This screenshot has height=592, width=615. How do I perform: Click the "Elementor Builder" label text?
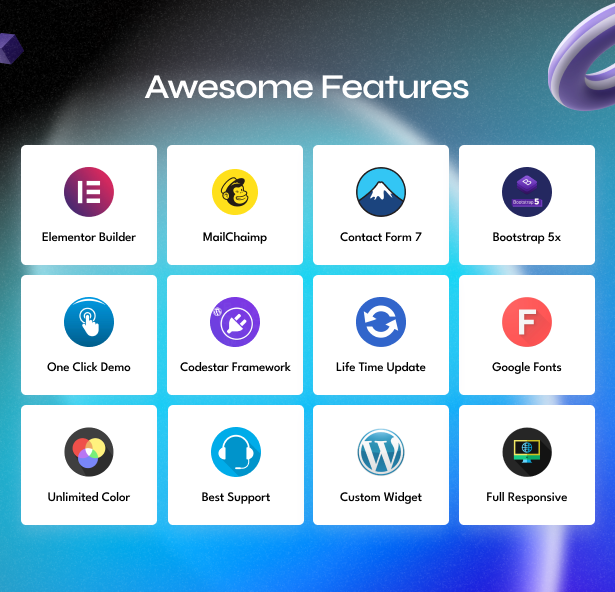89,237
